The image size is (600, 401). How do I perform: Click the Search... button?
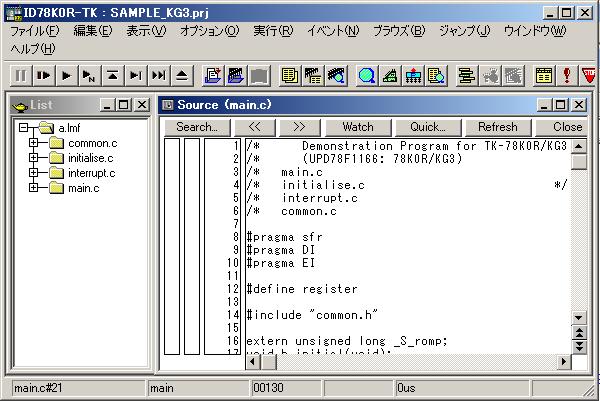tap(196, 127)
